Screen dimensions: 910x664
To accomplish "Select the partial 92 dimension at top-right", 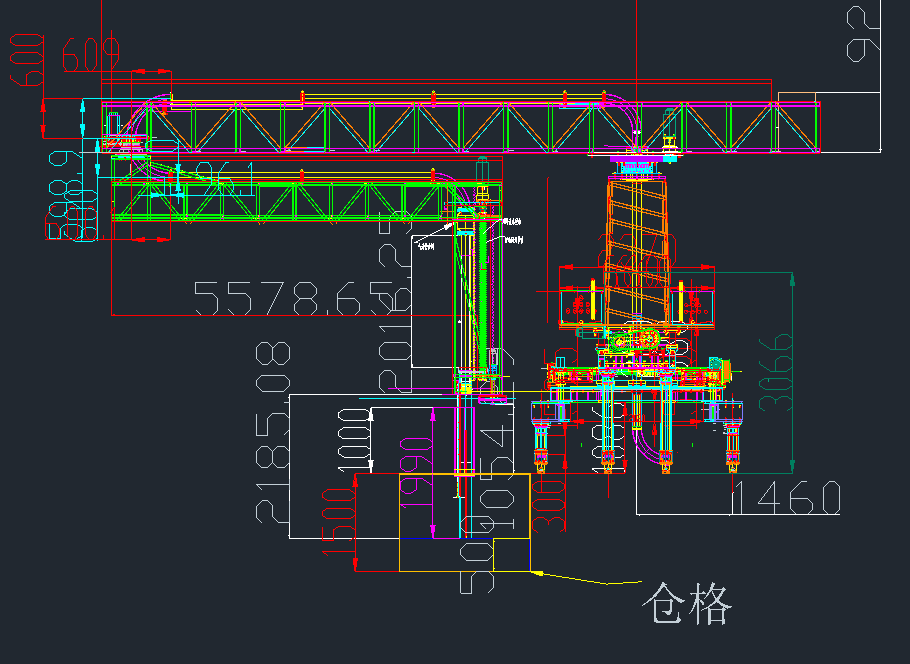I will tap(864, 33).
